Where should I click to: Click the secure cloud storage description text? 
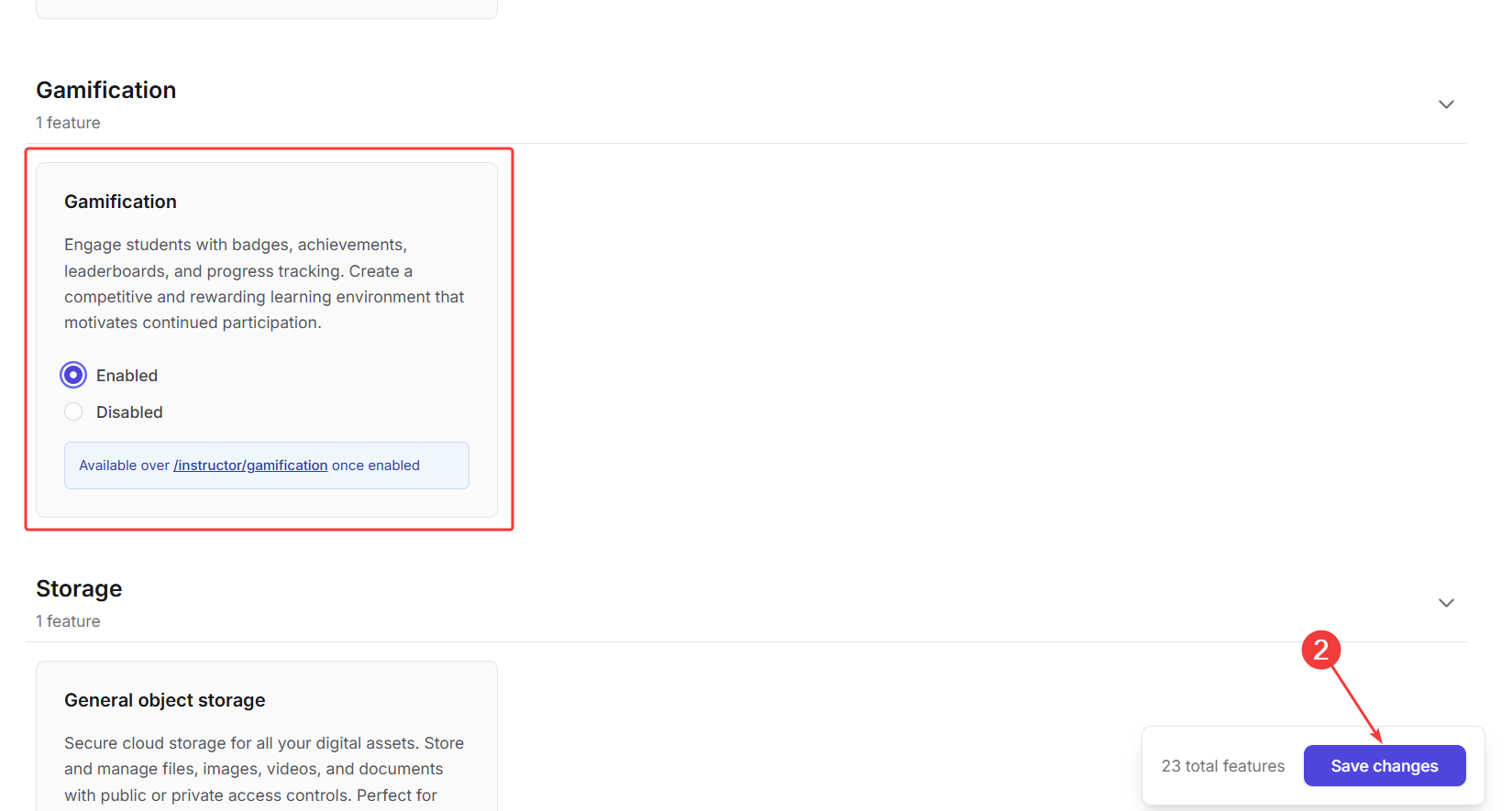[263, 769]
